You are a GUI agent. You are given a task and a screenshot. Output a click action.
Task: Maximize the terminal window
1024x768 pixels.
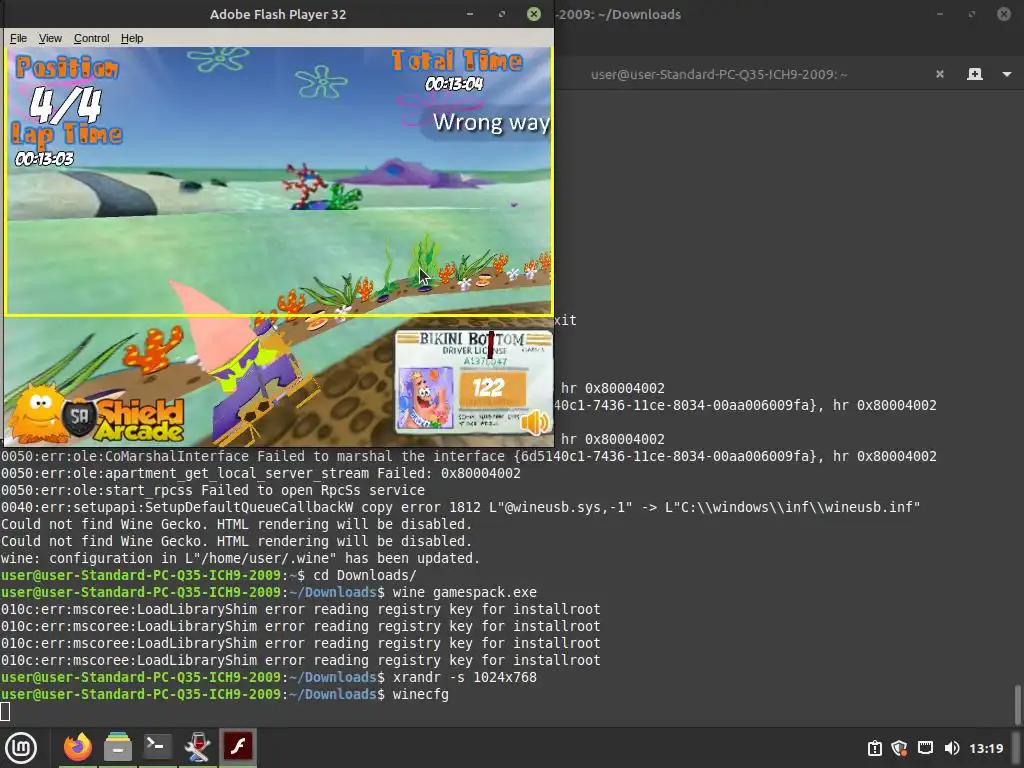tap(972, 14)
